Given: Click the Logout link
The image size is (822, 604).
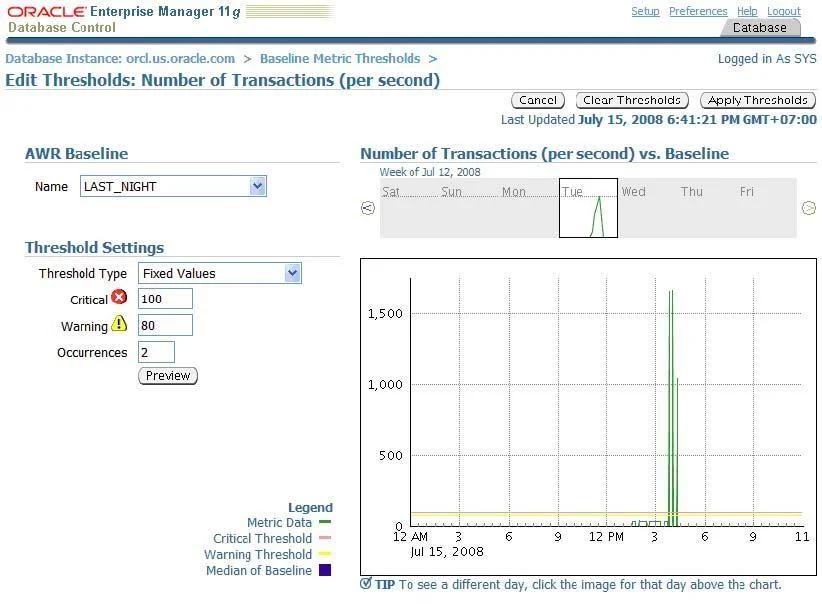Looking at the screenshot, I should click(784, 11).
